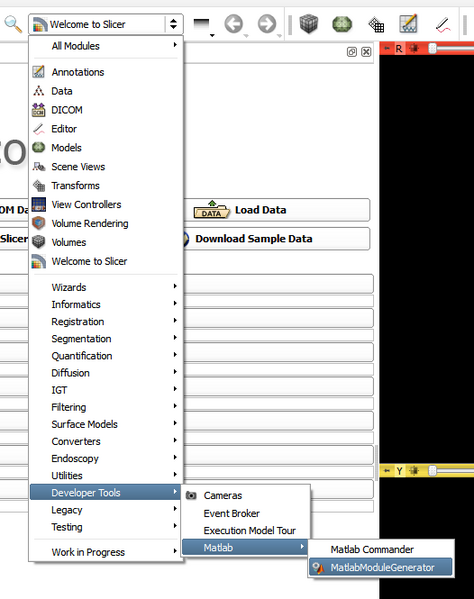Open the Execution Model Tour module

coord(246,531)
